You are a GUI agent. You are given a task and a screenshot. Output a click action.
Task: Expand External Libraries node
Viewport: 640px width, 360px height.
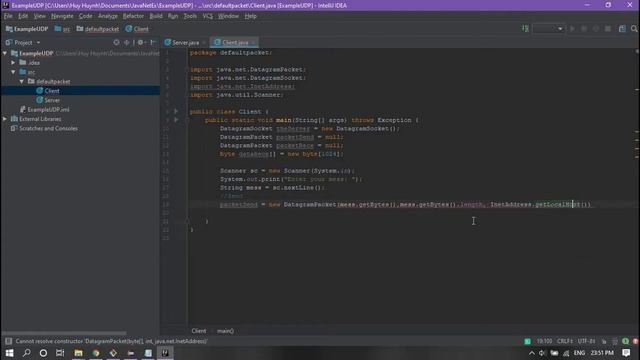[x=5, y=119]
